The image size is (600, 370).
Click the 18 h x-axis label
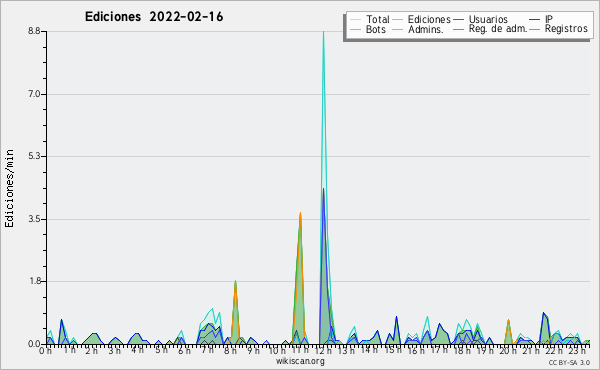coord(462,351)
